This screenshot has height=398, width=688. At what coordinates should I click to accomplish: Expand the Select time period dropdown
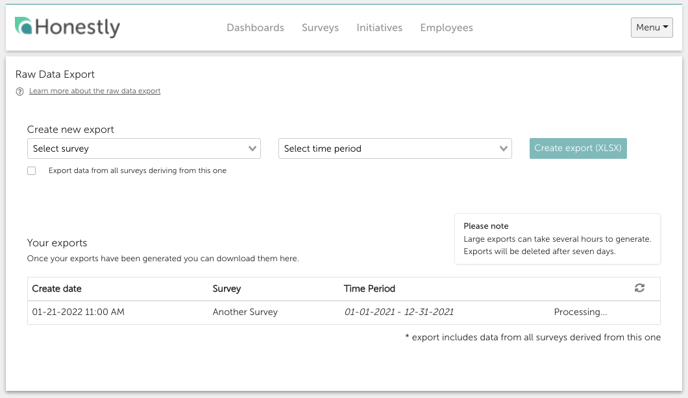pyautogui.click(x=395, y=148)
